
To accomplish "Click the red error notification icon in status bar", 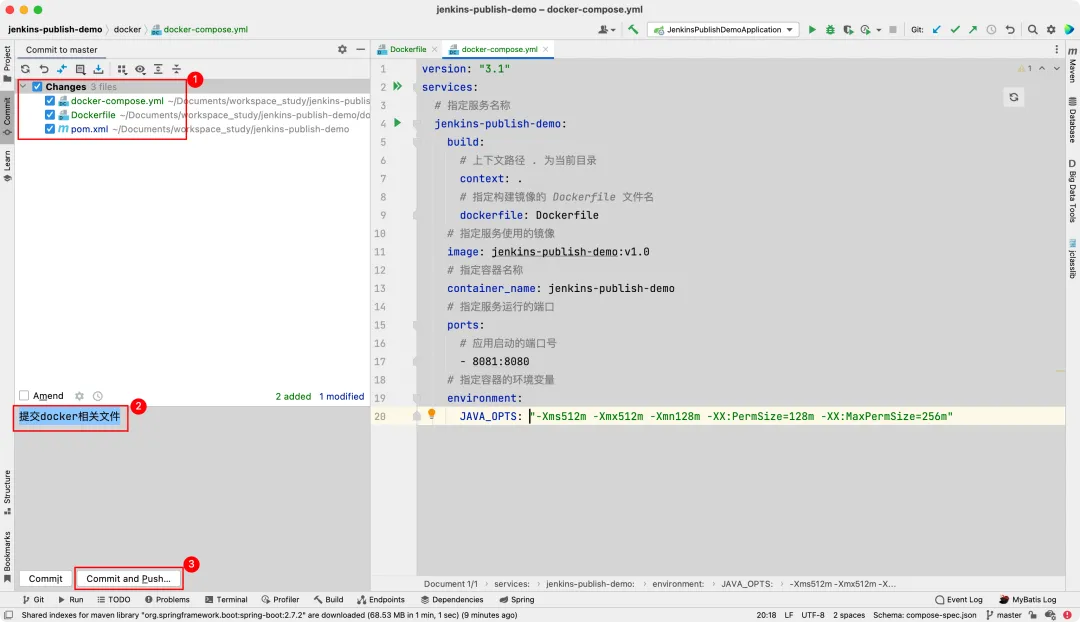I will click(x=1067, y=615).
